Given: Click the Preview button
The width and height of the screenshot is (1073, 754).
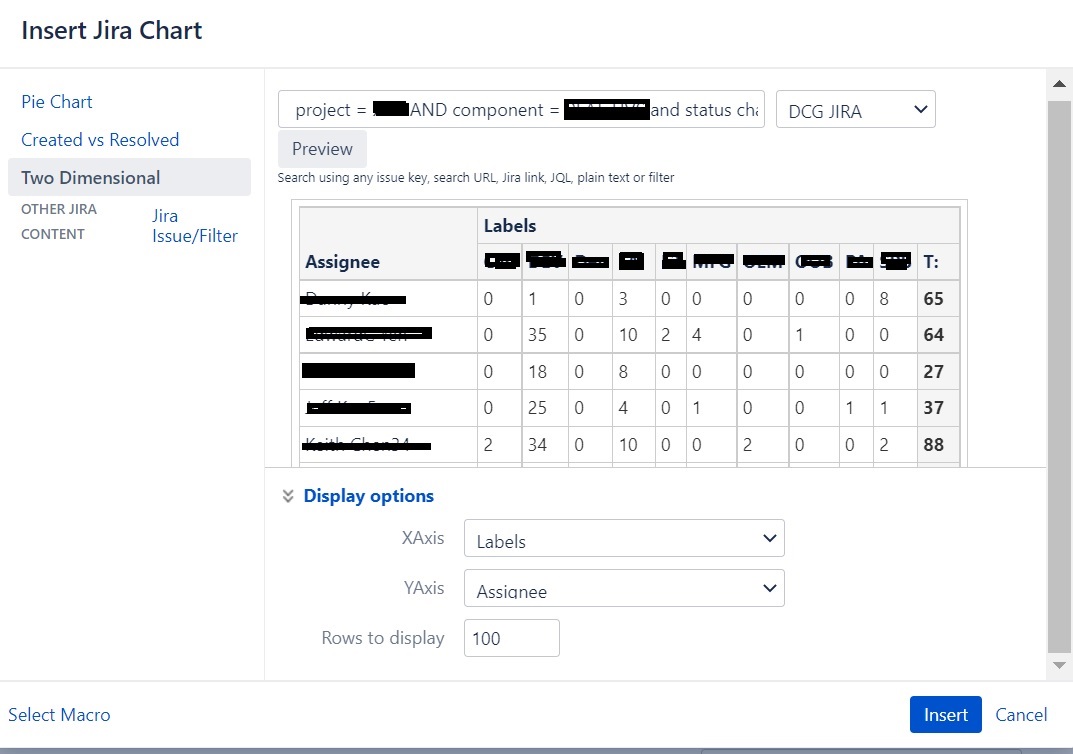Looking at the screenshot, I should click(x=322, y=148).
